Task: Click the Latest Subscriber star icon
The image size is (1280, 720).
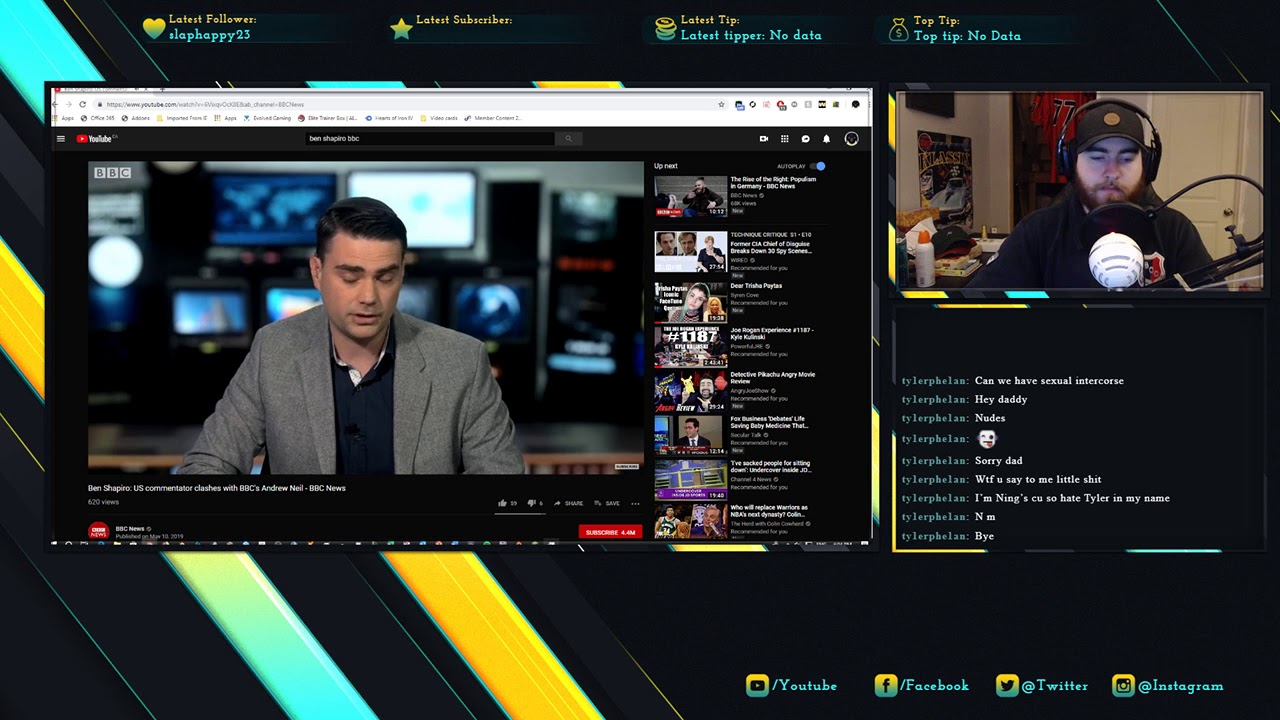Action: pos(401,29)
